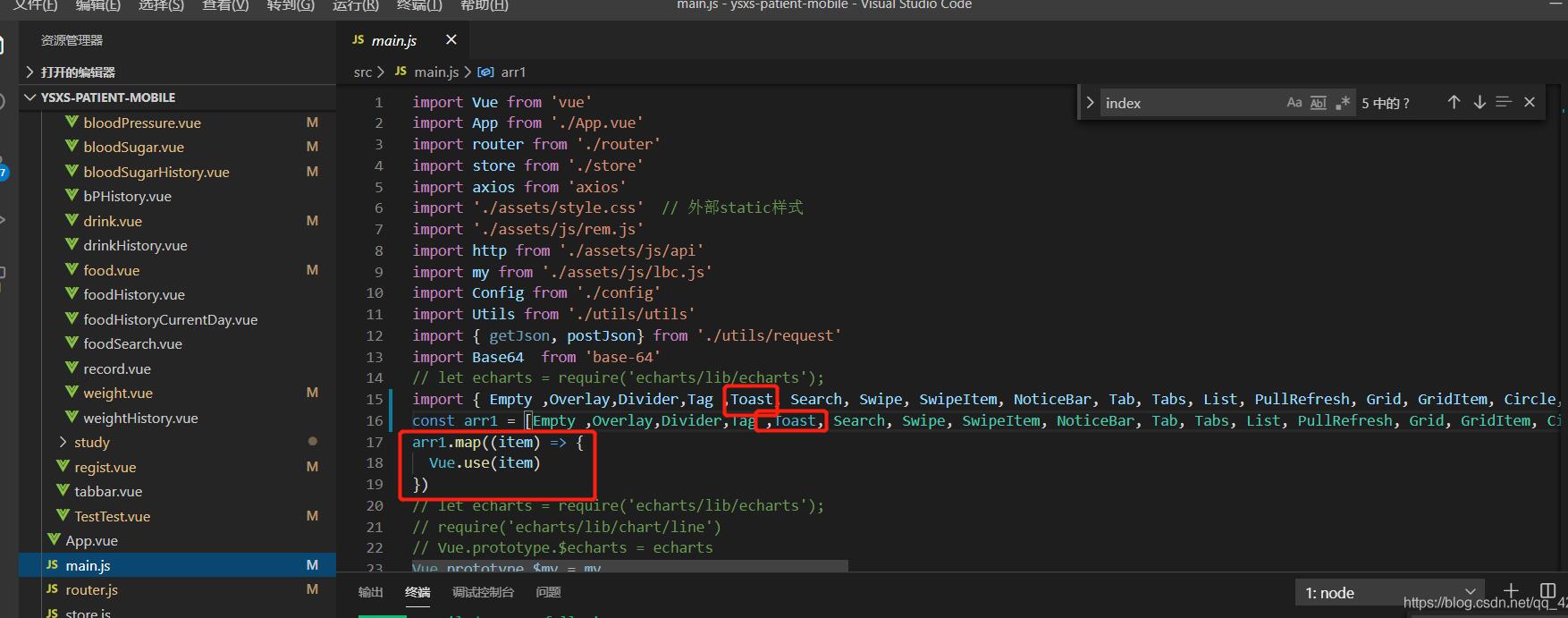Viewport: 1568px width, 618px height.
Task: Toggle Match Case in search box
Action: click(1294, 103)
